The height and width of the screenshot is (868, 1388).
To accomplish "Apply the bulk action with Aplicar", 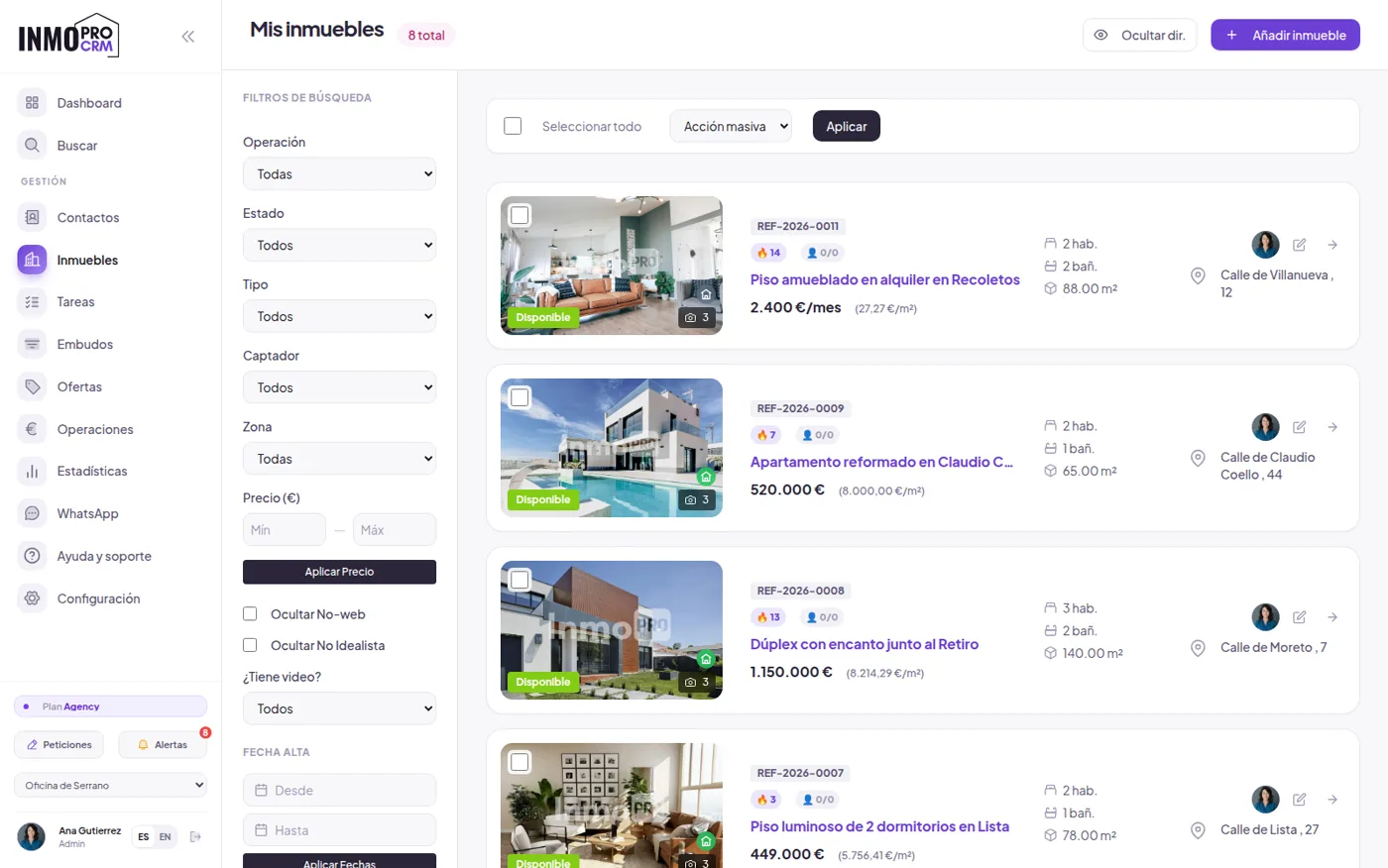I will (x=847, y=126).
